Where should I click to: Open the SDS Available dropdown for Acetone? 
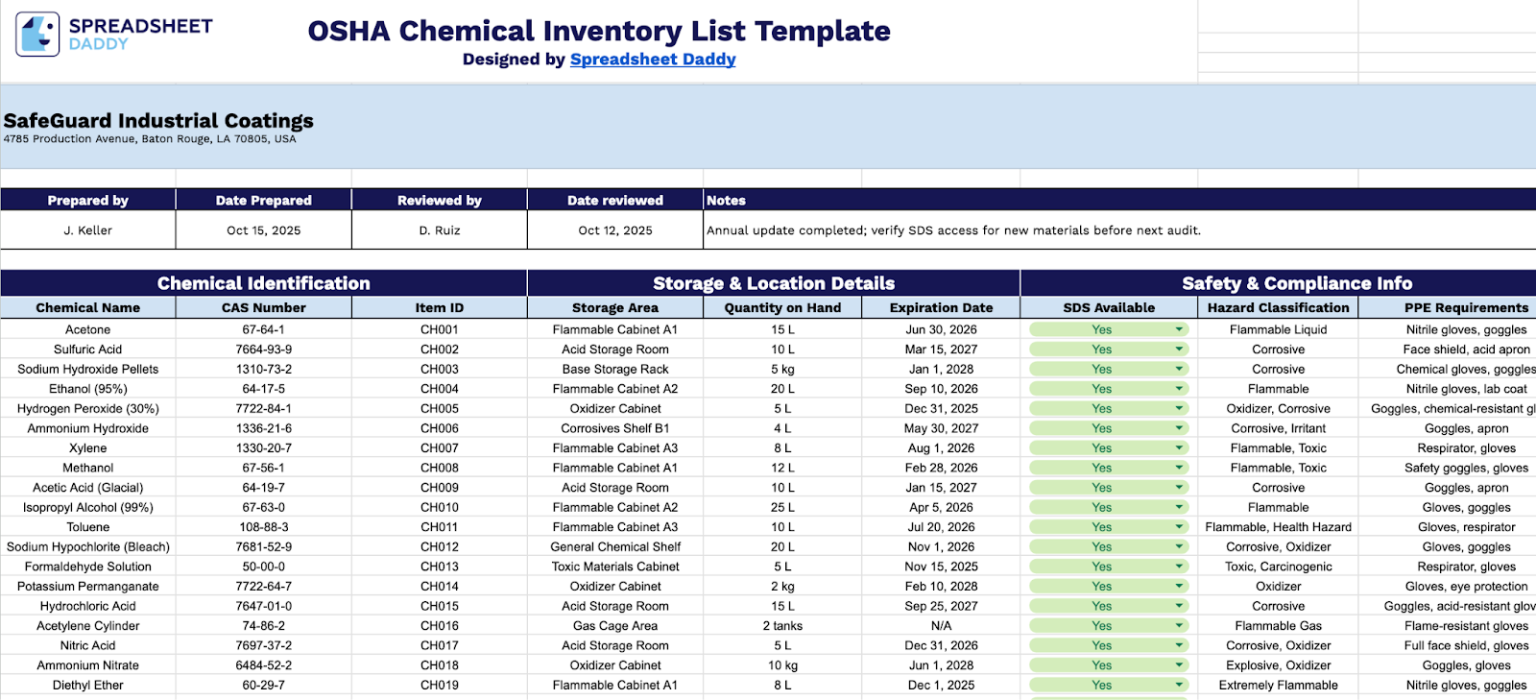[x=1178, y=329]
